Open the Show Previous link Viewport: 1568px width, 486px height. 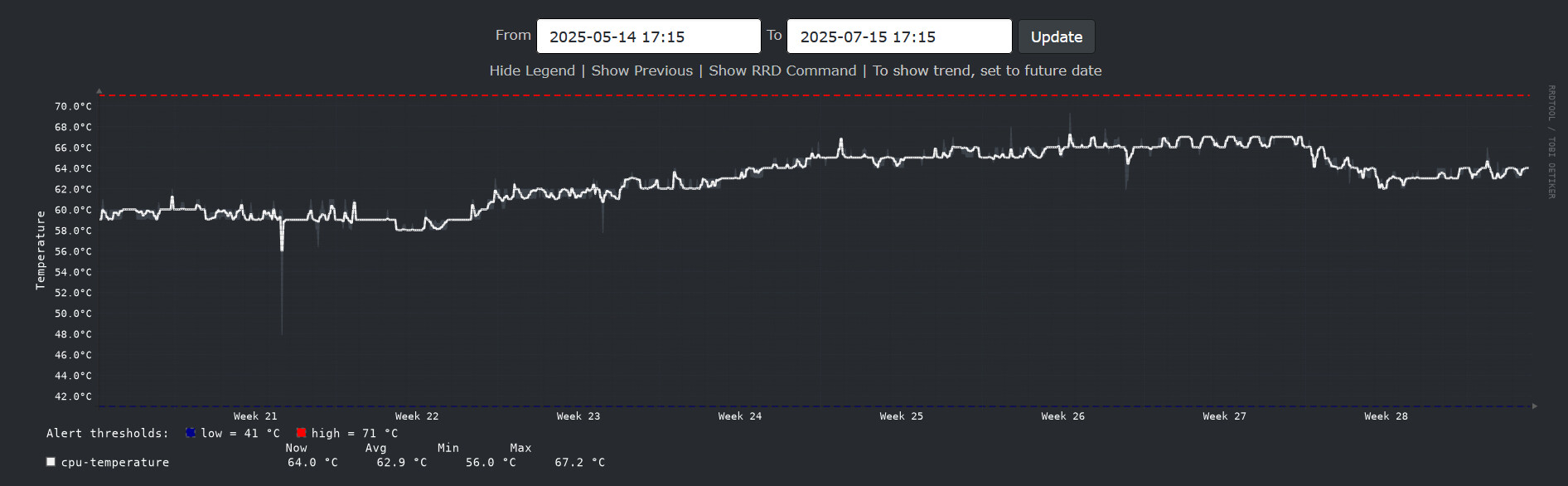click(x=641, y=70)
